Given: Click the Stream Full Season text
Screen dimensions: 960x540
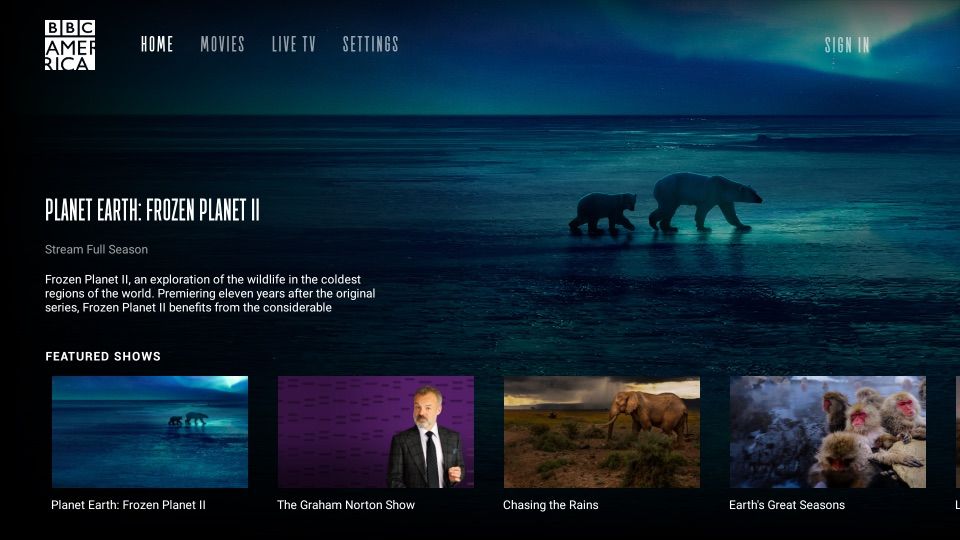Looking at the screenshot, I should (x=96, y=249).
